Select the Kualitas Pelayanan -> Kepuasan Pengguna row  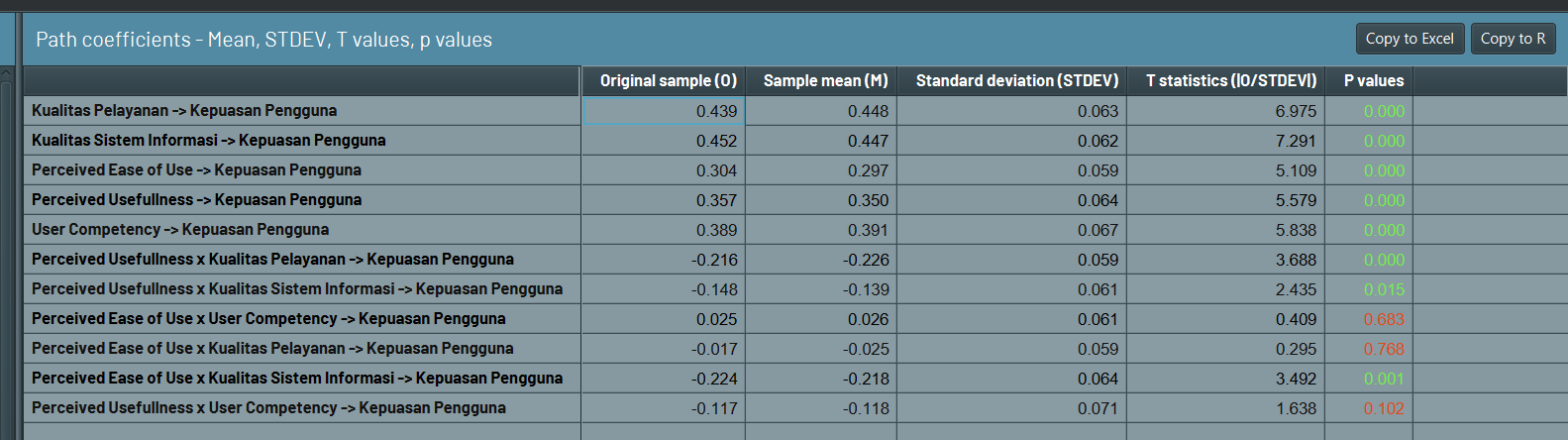point(184,111)
